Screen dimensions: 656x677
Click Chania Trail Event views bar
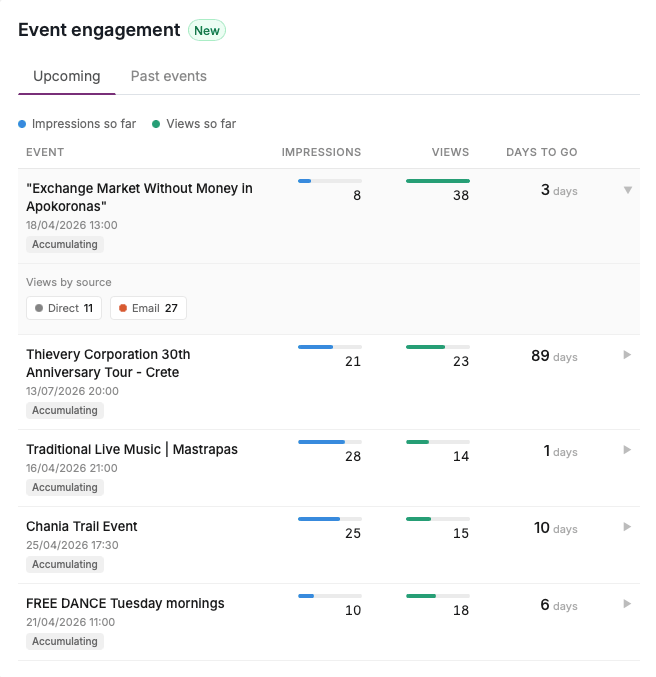click(437, 519)
